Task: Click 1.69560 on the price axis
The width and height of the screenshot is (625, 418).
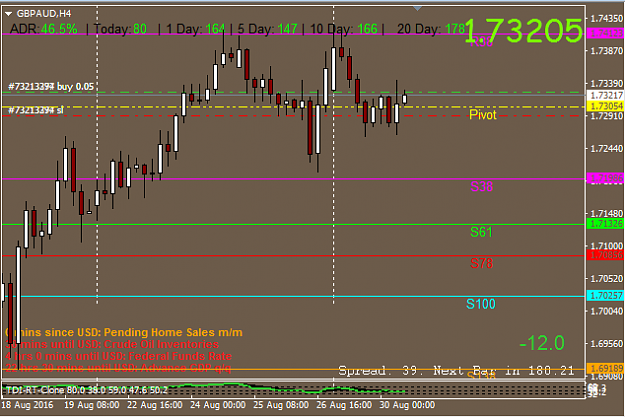Action: [606, 343]
